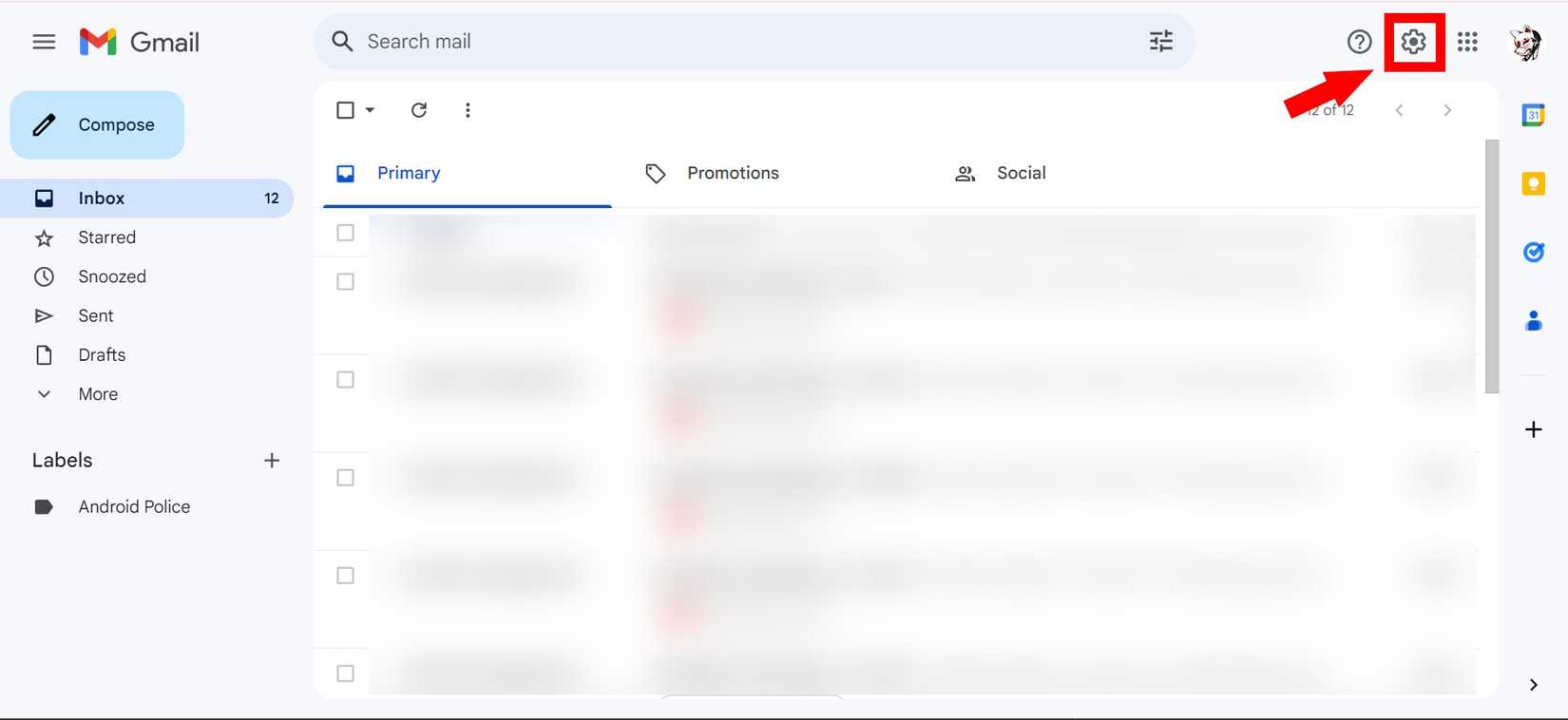The width and height of the screenshot is (1568, 720).
Task: Toggle the main menu hamburger
Action: pos(44,42)
